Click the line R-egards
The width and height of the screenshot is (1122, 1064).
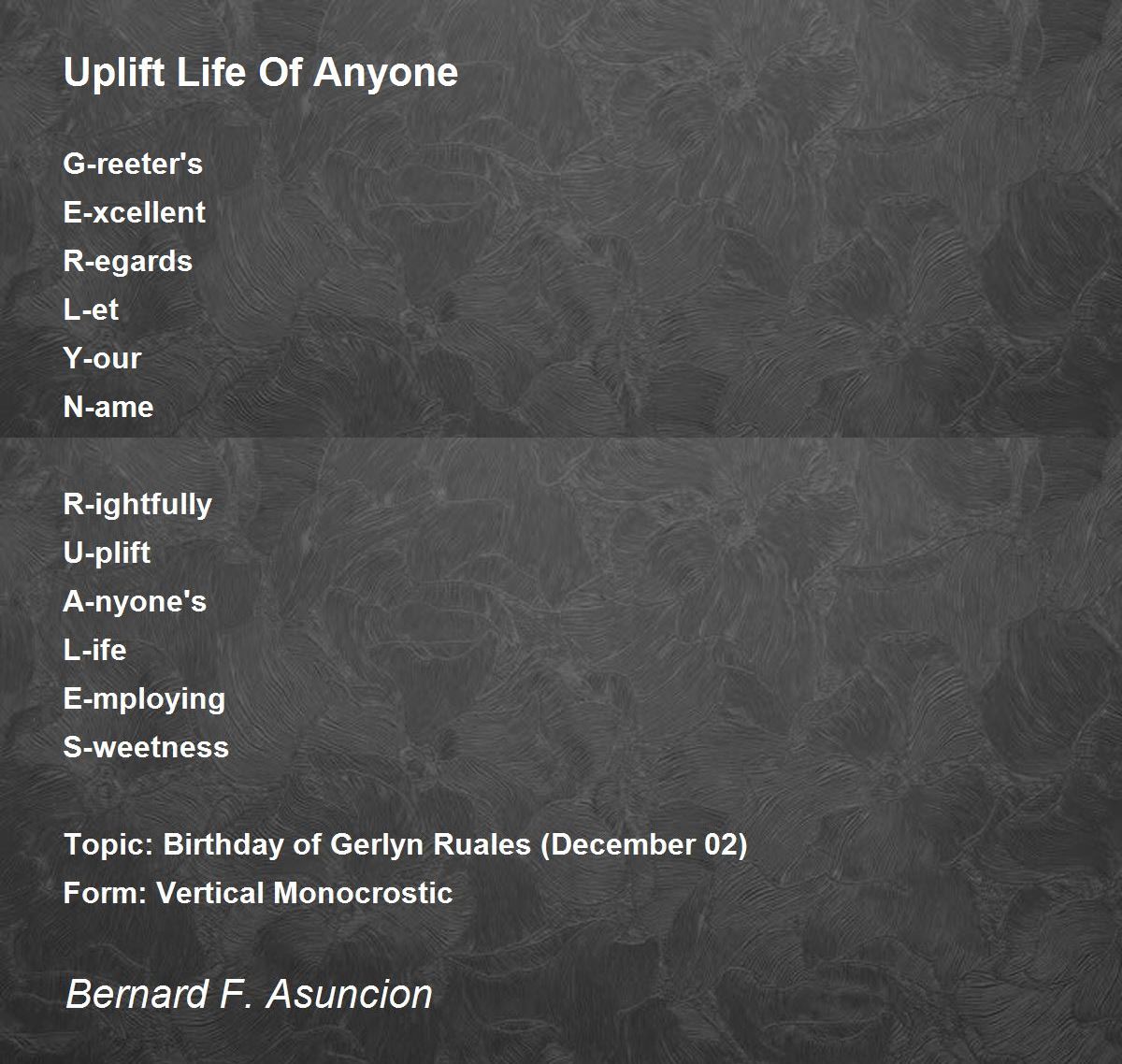tap(128, 261)
